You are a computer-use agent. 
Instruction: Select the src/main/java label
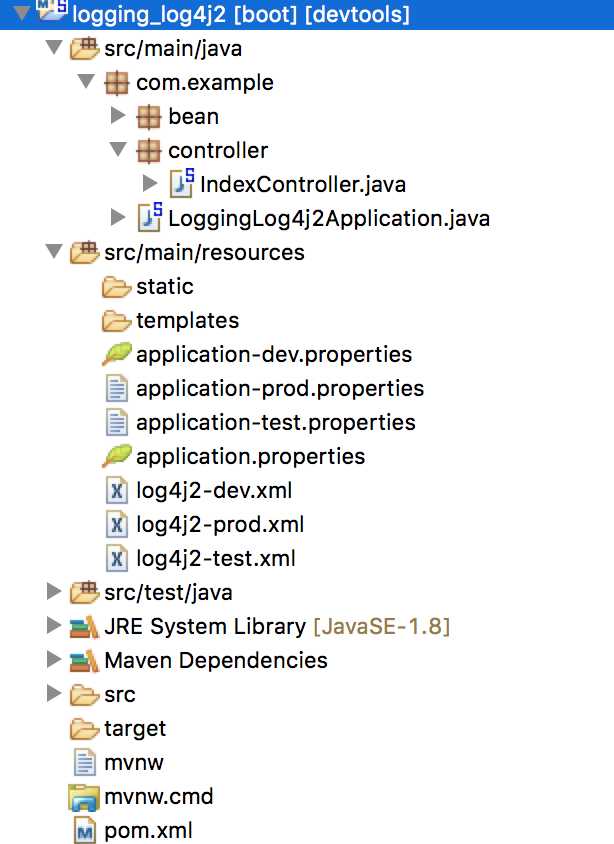[173, 49]
